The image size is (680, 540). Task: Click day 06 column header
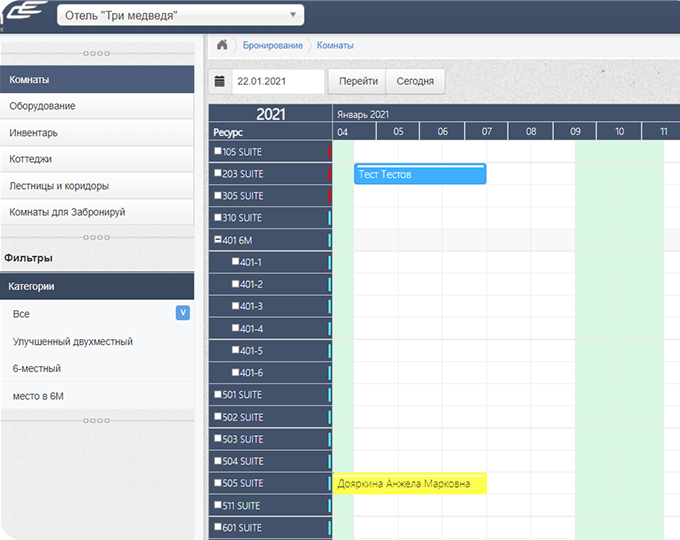[x=442, y=131]
